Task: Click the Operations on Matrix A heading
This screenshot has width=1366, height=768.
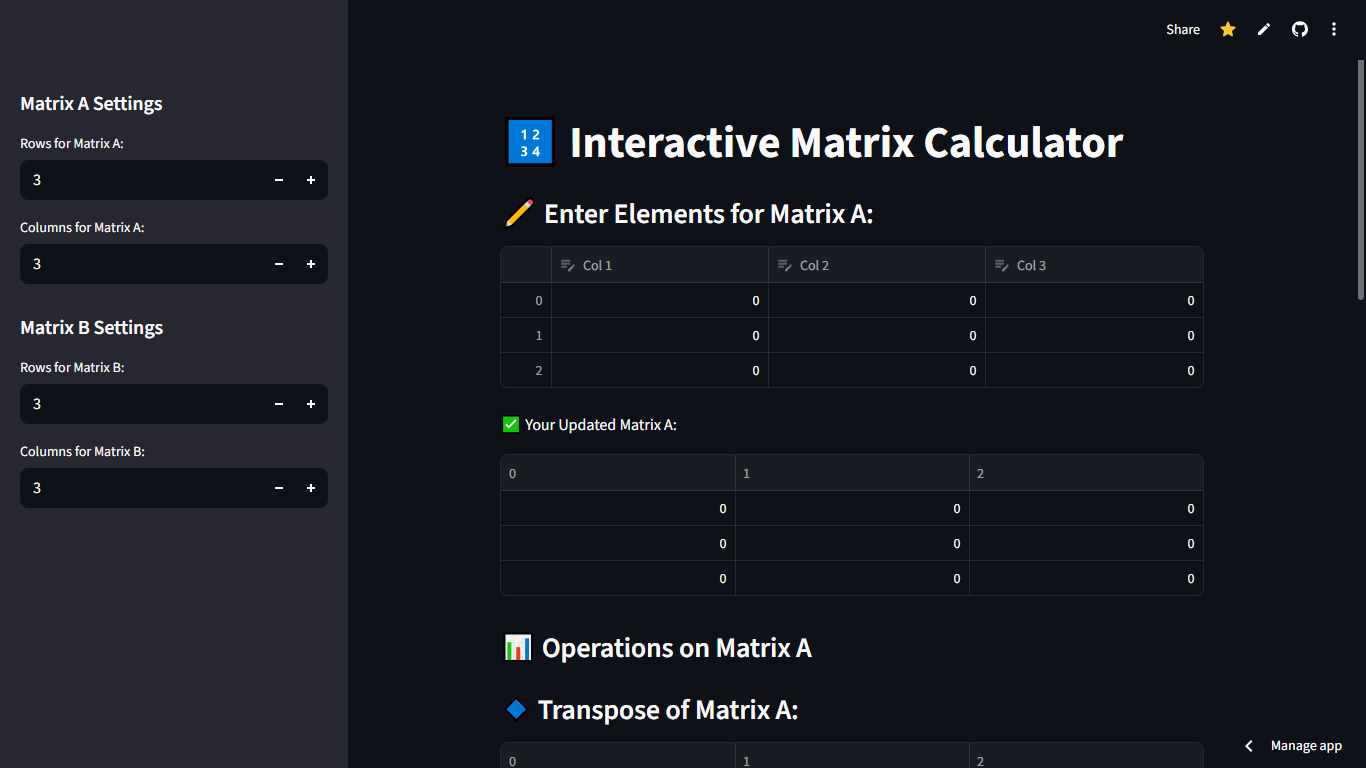Action: coord(677,648)
